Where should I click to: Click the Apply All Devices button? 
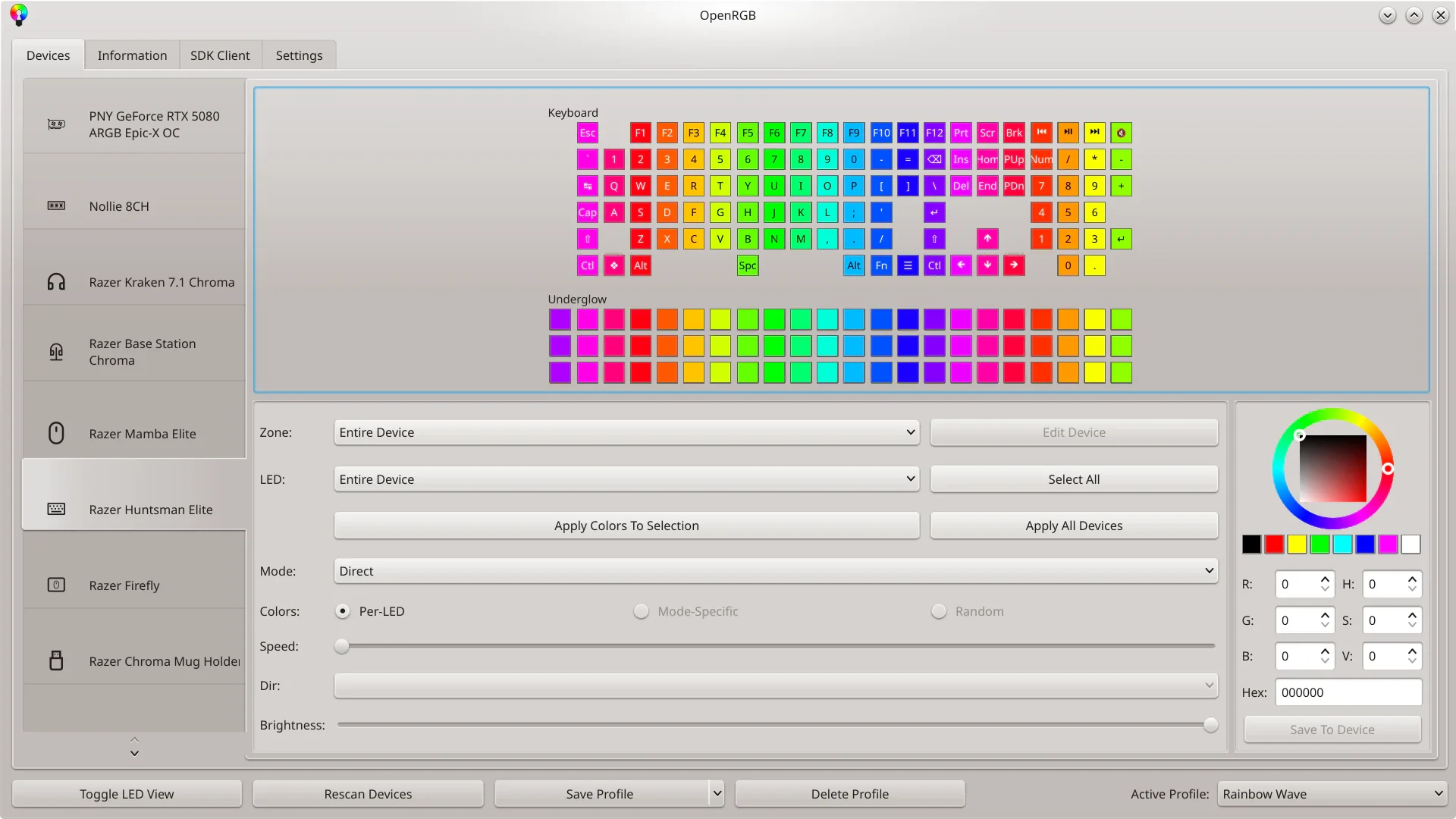pyautogui.click(x=1074, y=526)
